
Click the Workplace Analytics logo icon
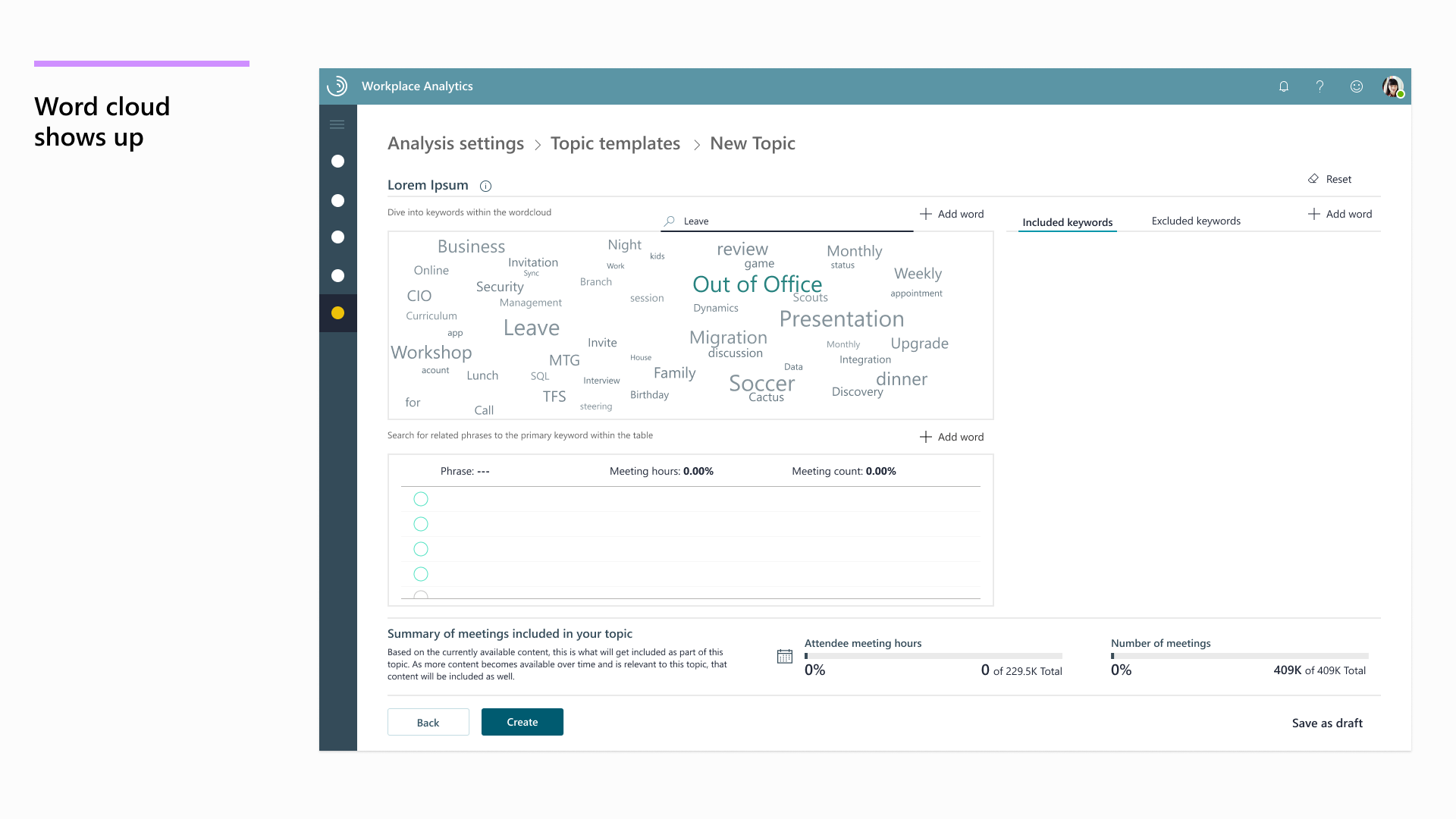click(x=336, y=86)
